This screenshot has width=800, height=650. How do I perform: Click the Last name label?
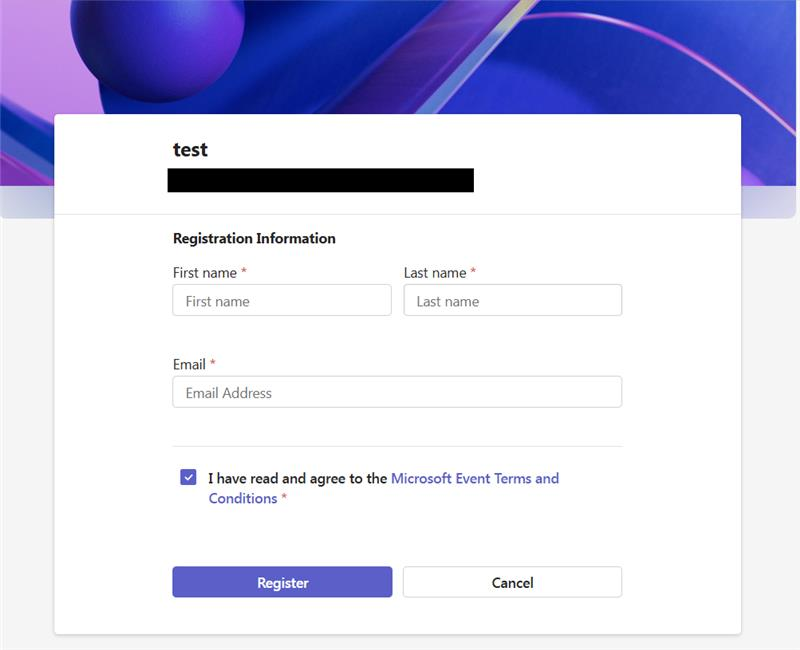click(x=435, y=273)
